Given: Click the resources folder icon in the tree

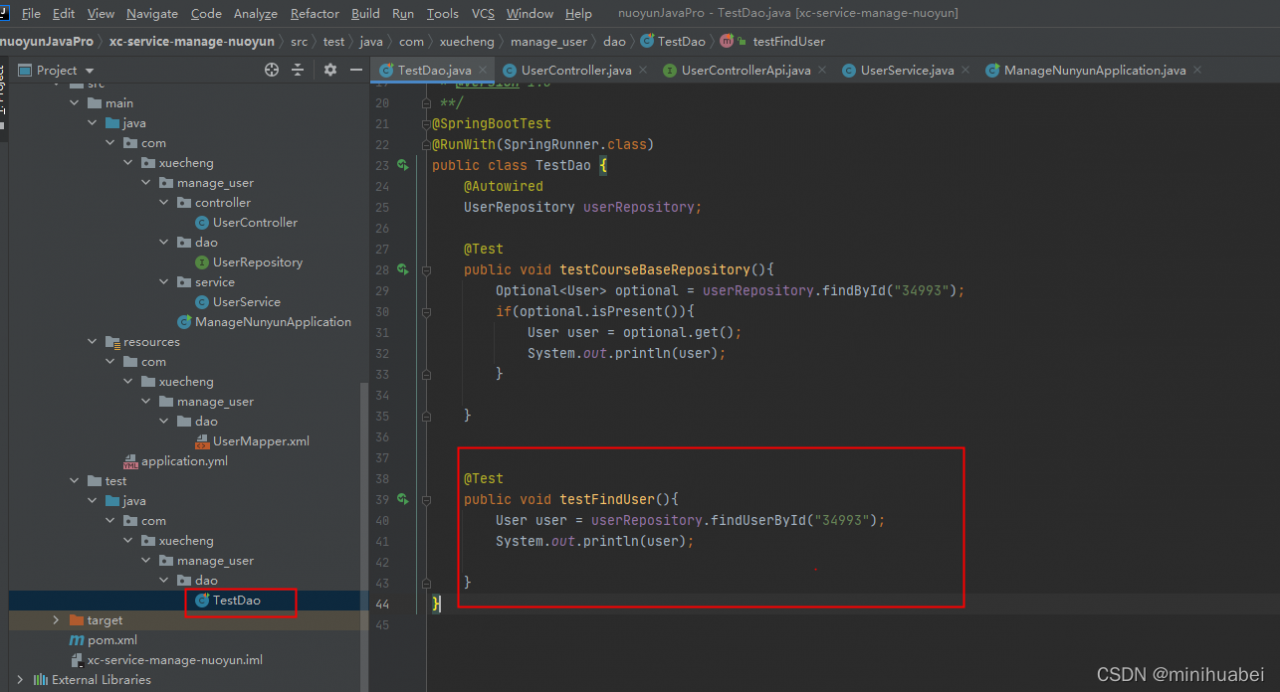Looking at the screenshot, I should point(112,342).
